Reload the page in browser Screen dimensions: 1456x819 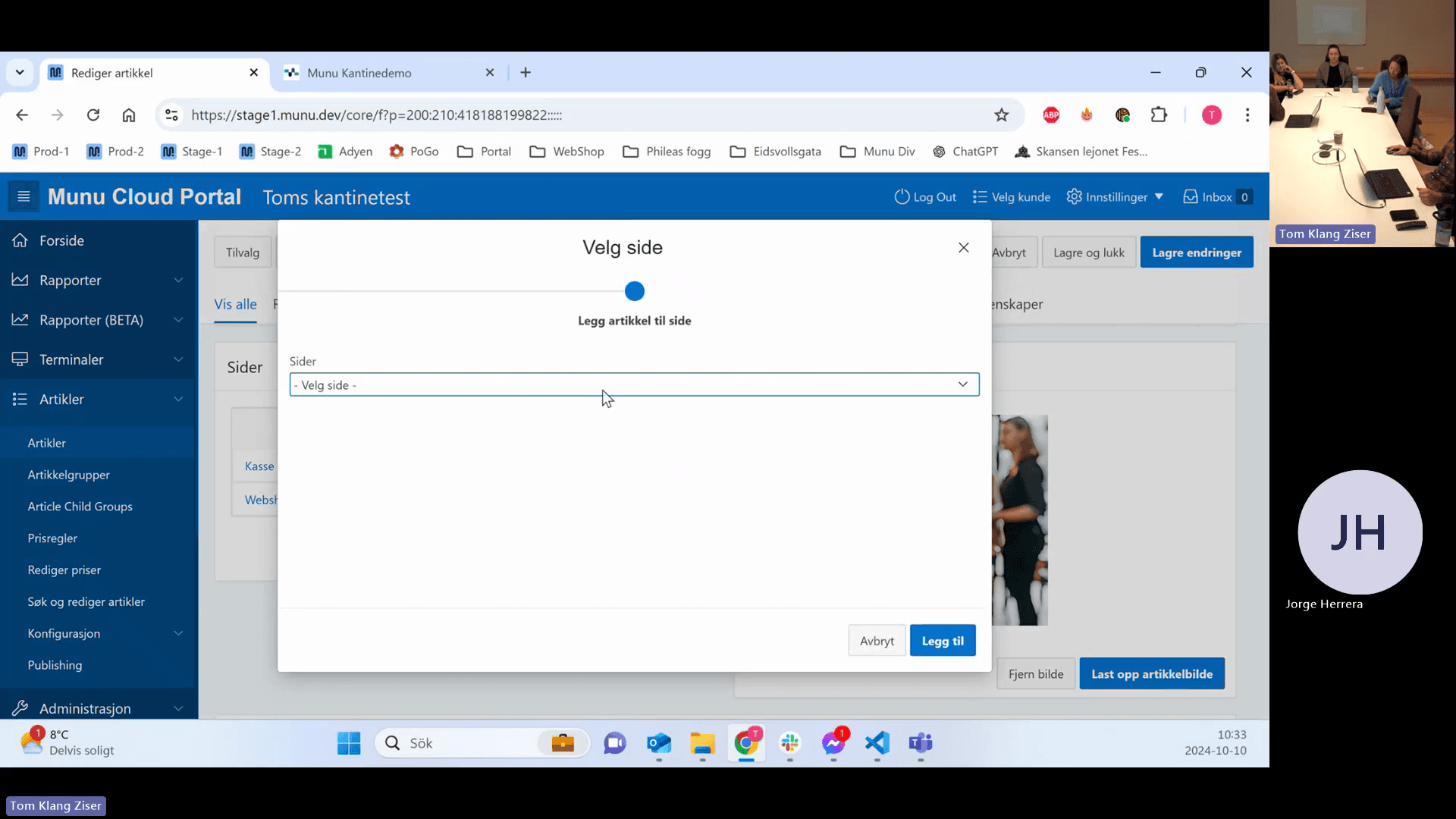click(x=93, y=115)
